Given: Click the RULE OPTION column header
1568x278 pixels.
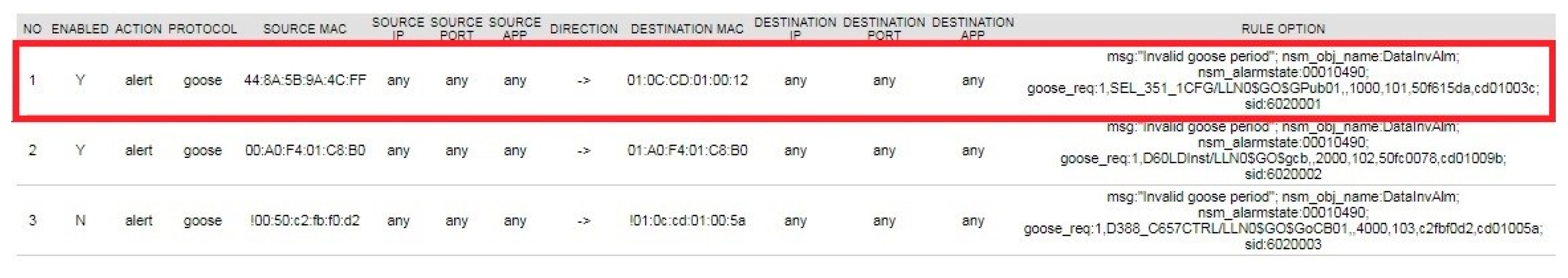Looking at the screenshot, I should 1282,29.
